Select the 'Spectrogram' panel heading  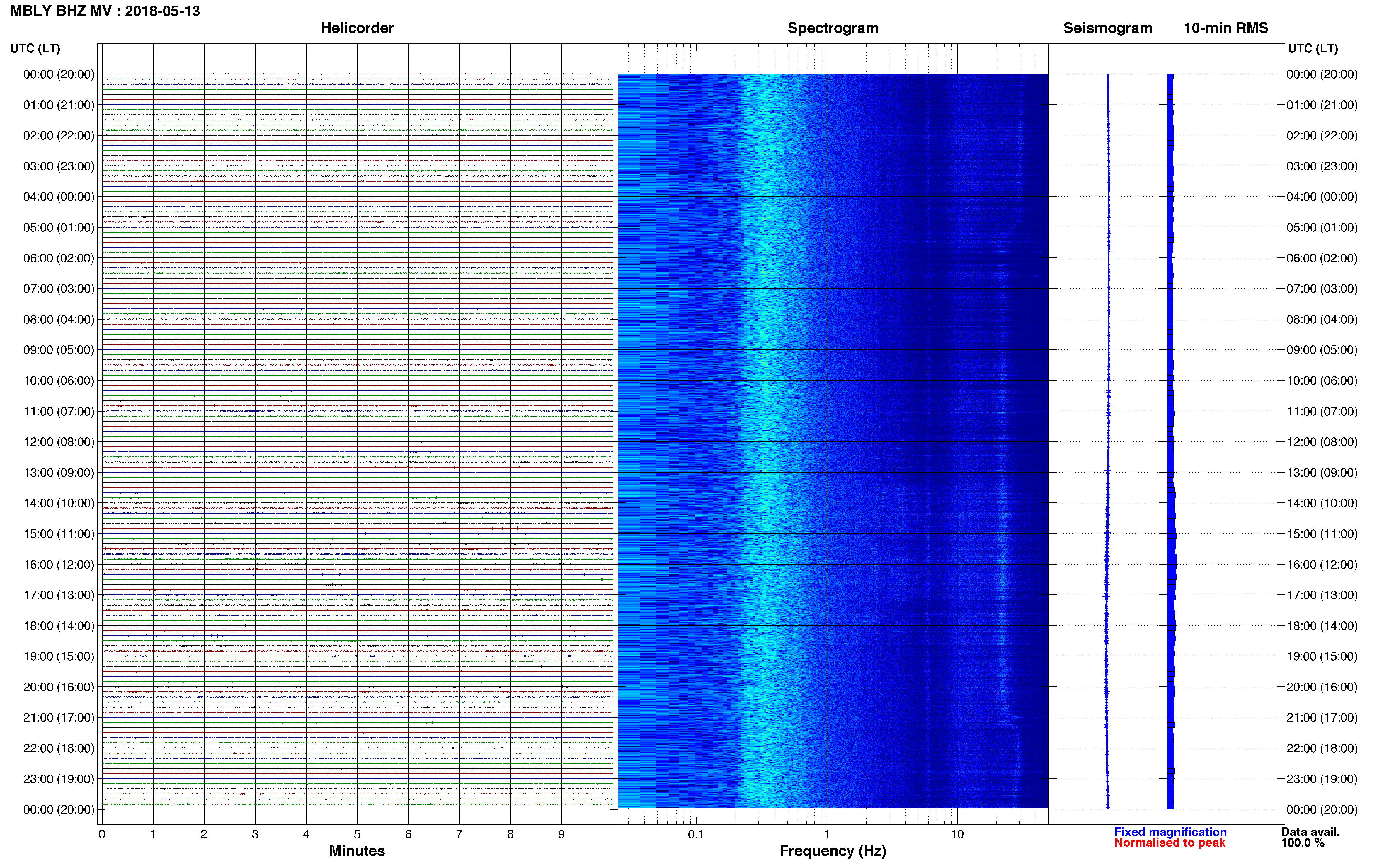point(833,28)
